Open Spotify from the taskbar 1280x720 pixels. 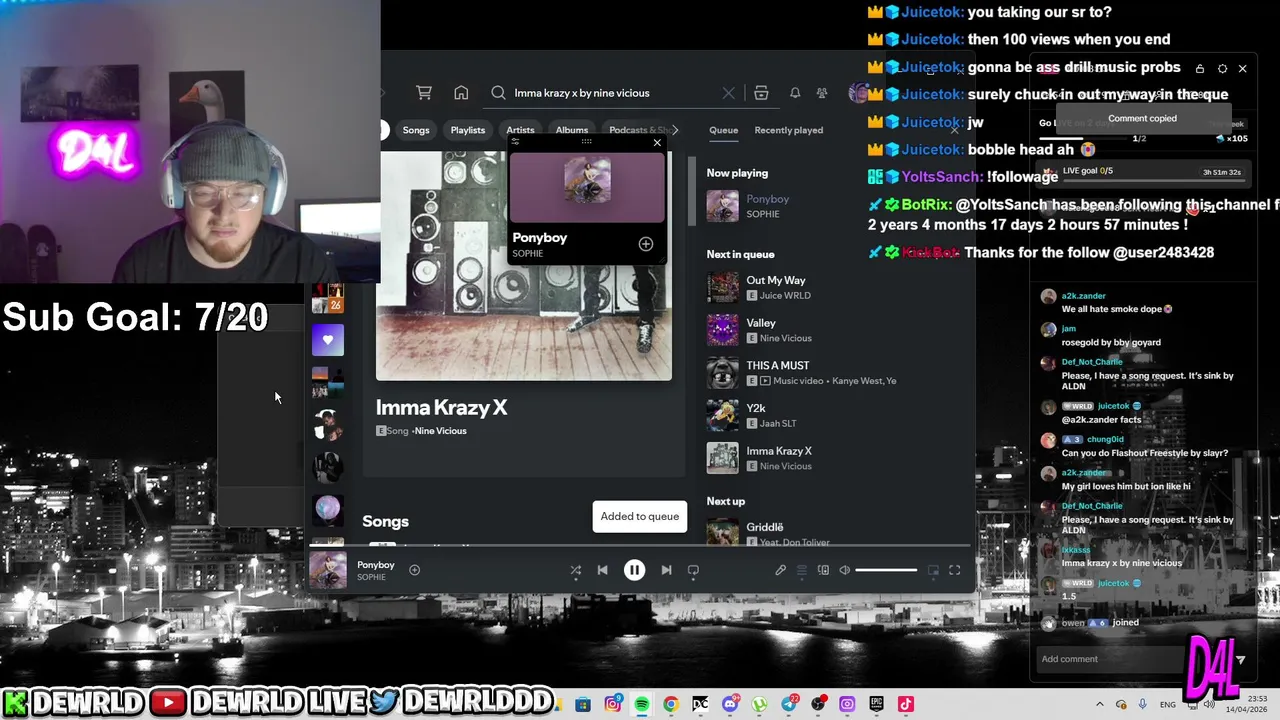(x=642, y=704)
